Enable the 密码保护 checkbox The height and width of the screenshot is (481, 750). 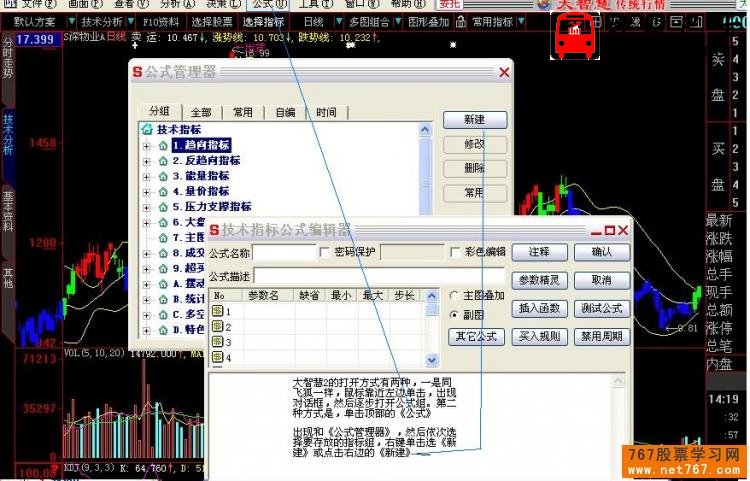[x=324, y=252]
